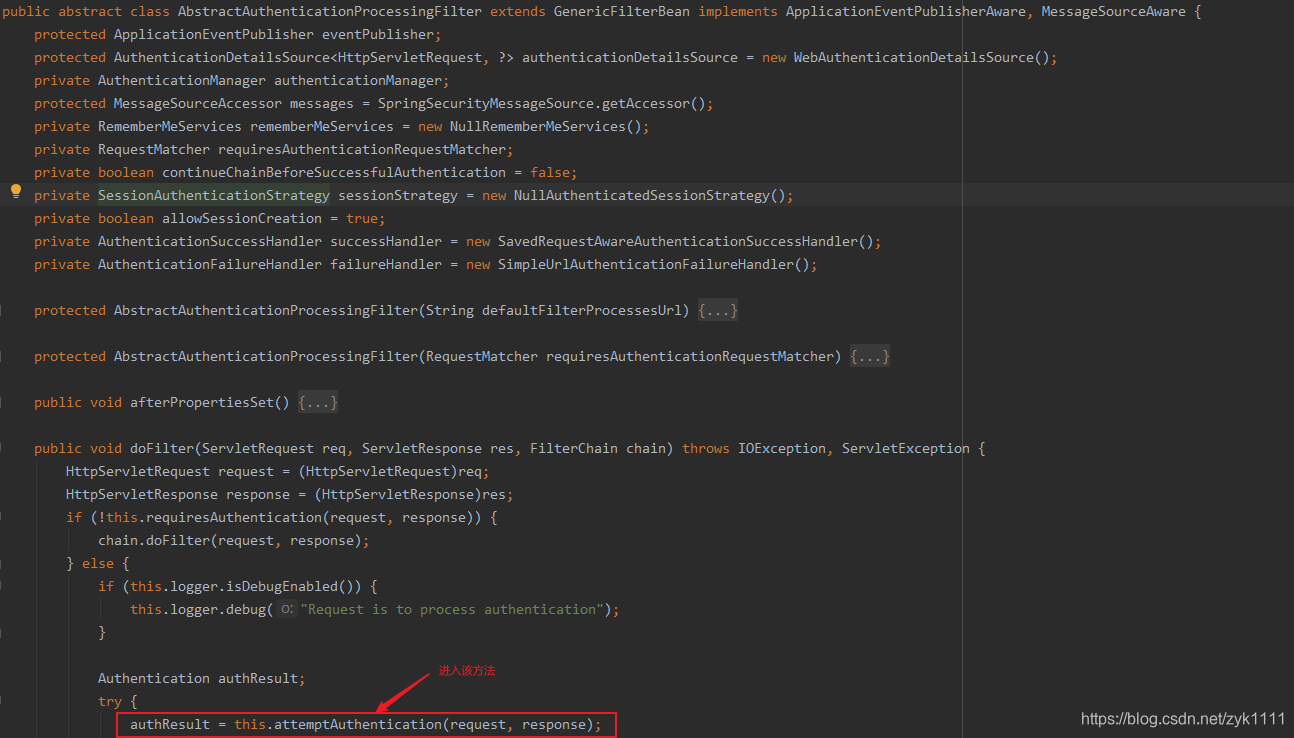Click IOException in throws clause
The image size is (1294, 738).
click(782, 449)
